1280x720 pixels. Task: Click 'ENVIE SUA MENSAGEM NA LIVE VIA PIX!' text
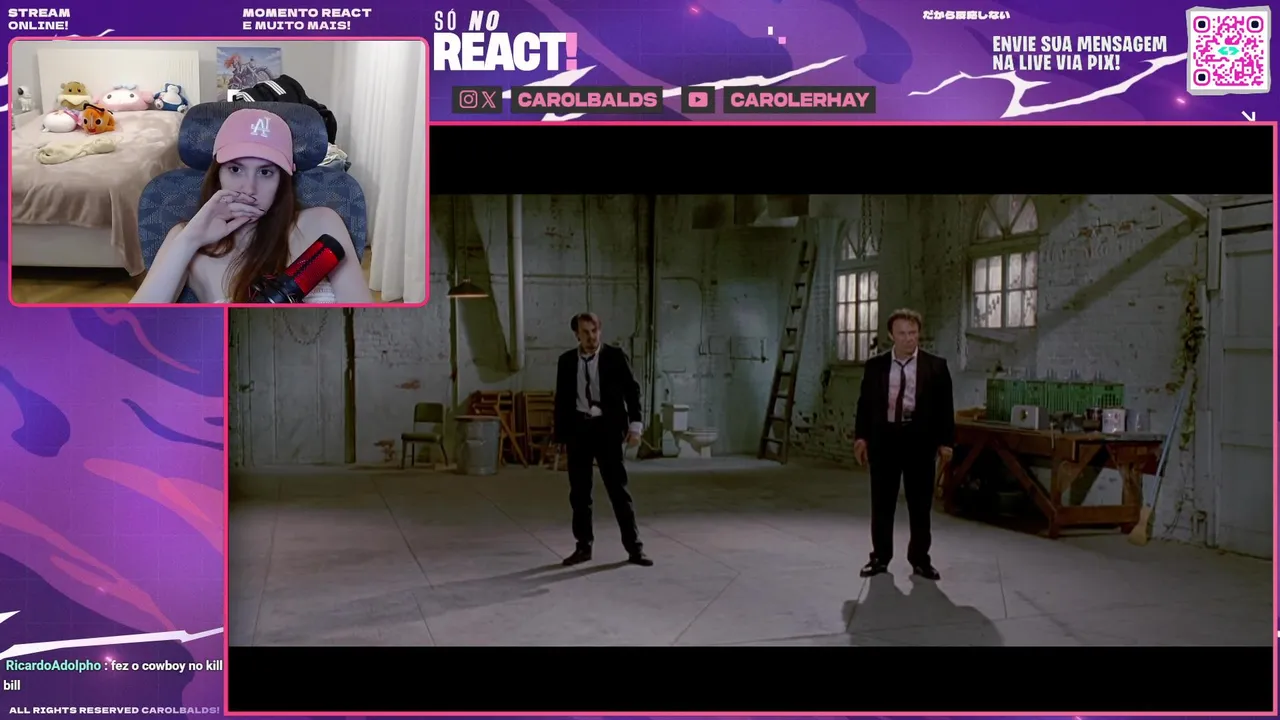click(x=1079, y=53)
